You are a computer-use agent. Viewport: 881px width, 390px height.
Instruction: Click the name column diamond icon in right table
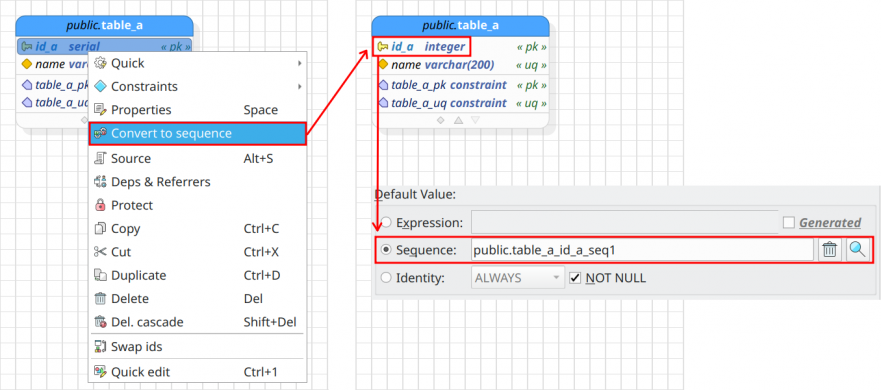tap(383, 65)
